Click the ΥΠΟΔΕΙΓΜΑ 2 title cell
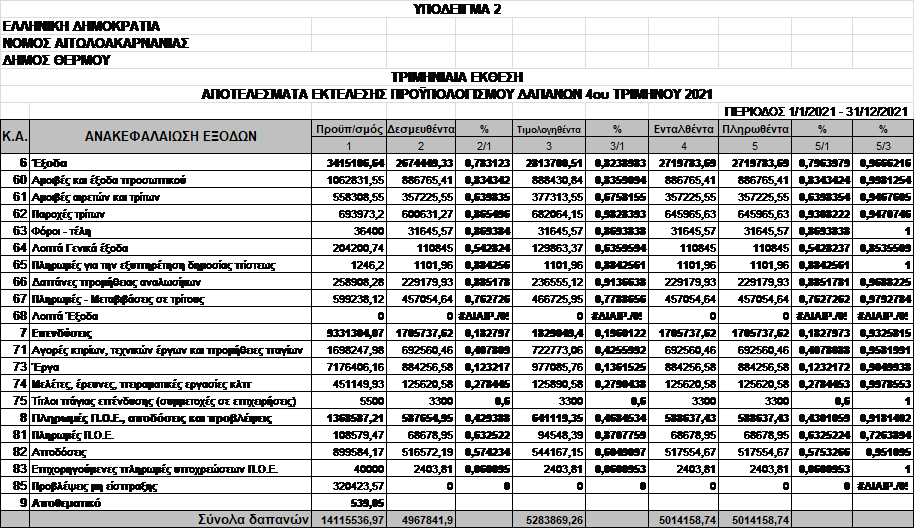The width and height of the screenshot is (915, 529). coord(457,9)
